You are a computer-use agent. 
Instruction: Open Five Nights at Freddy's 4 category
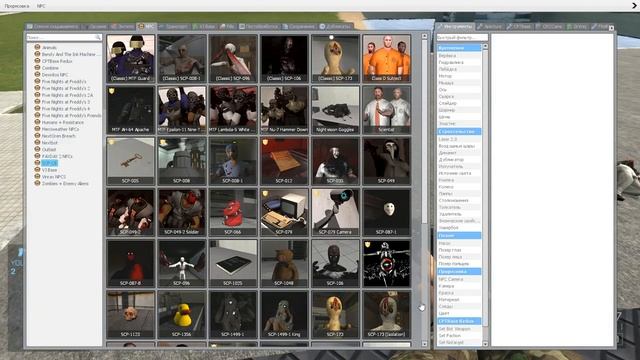tap(65, 109)
